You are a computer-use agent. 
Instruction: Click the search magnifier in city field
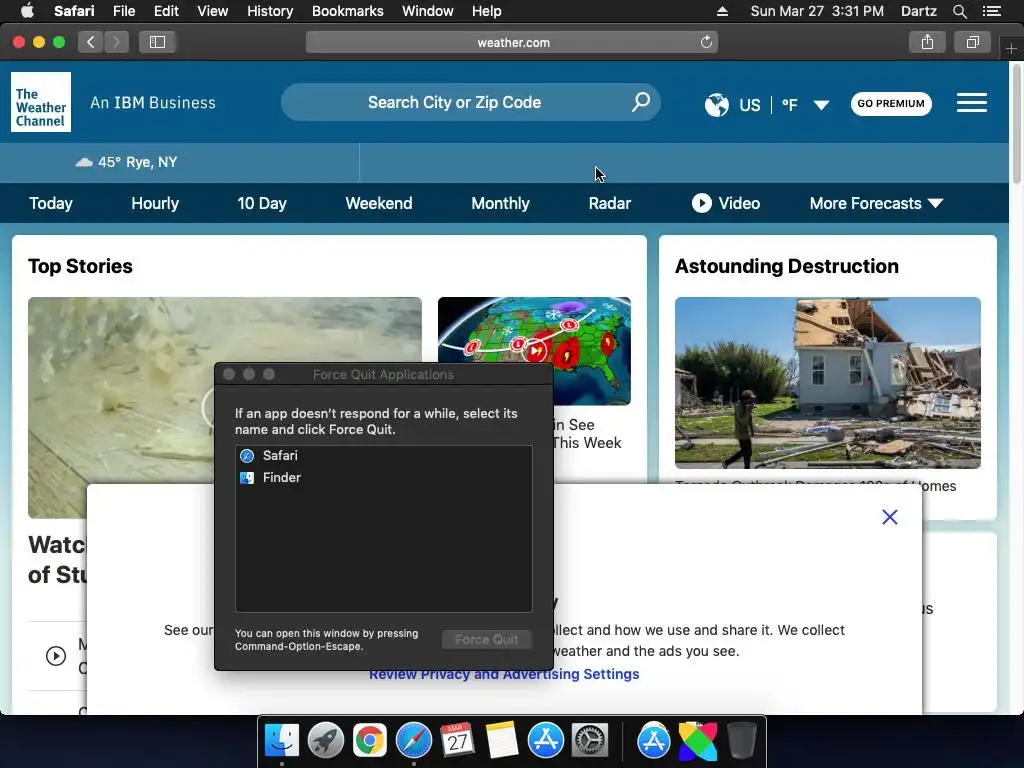coord(641,102)
